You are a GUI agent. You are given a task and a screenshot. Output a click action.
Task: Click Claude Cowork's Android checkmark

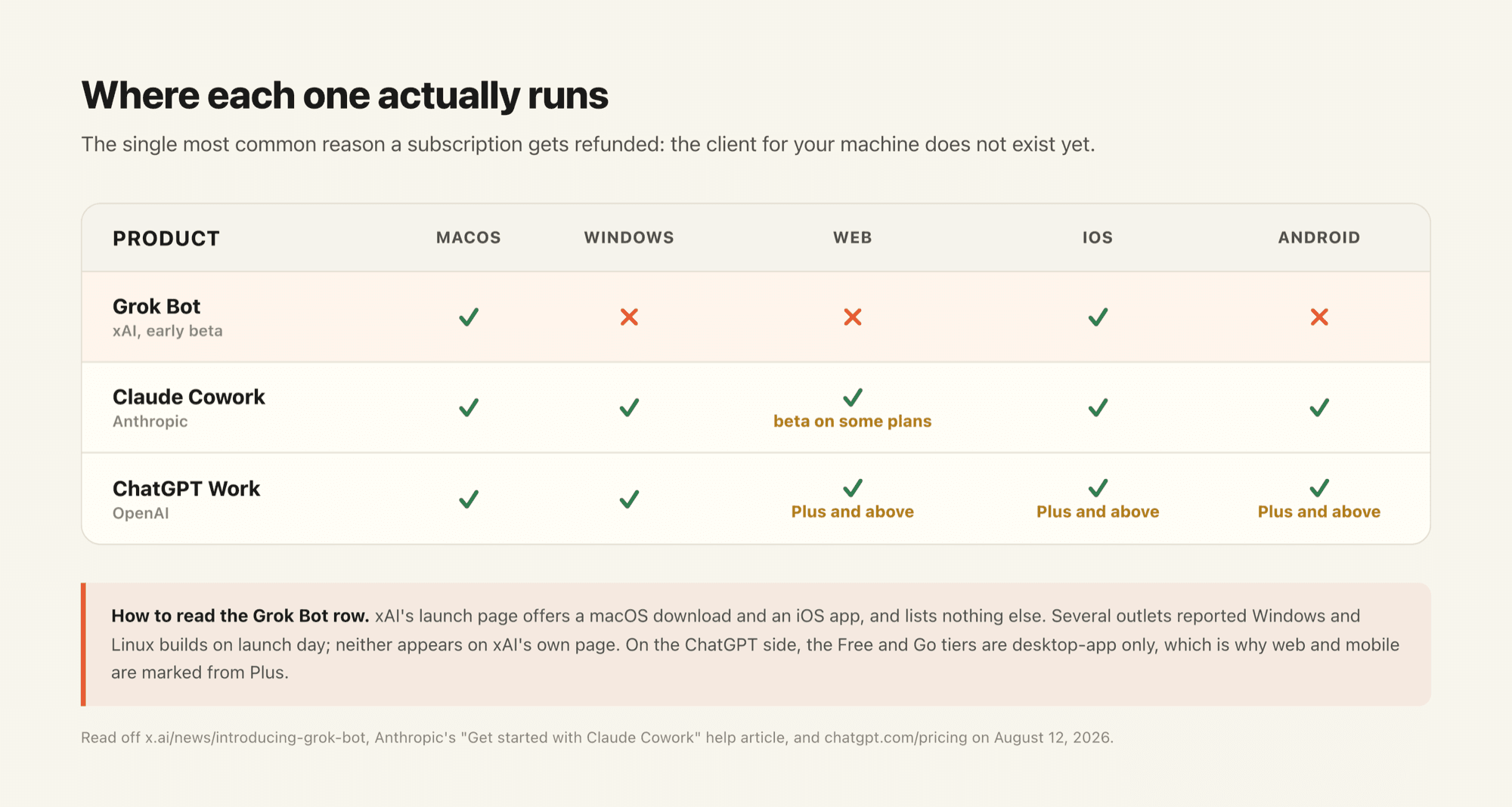point(1319,407)
